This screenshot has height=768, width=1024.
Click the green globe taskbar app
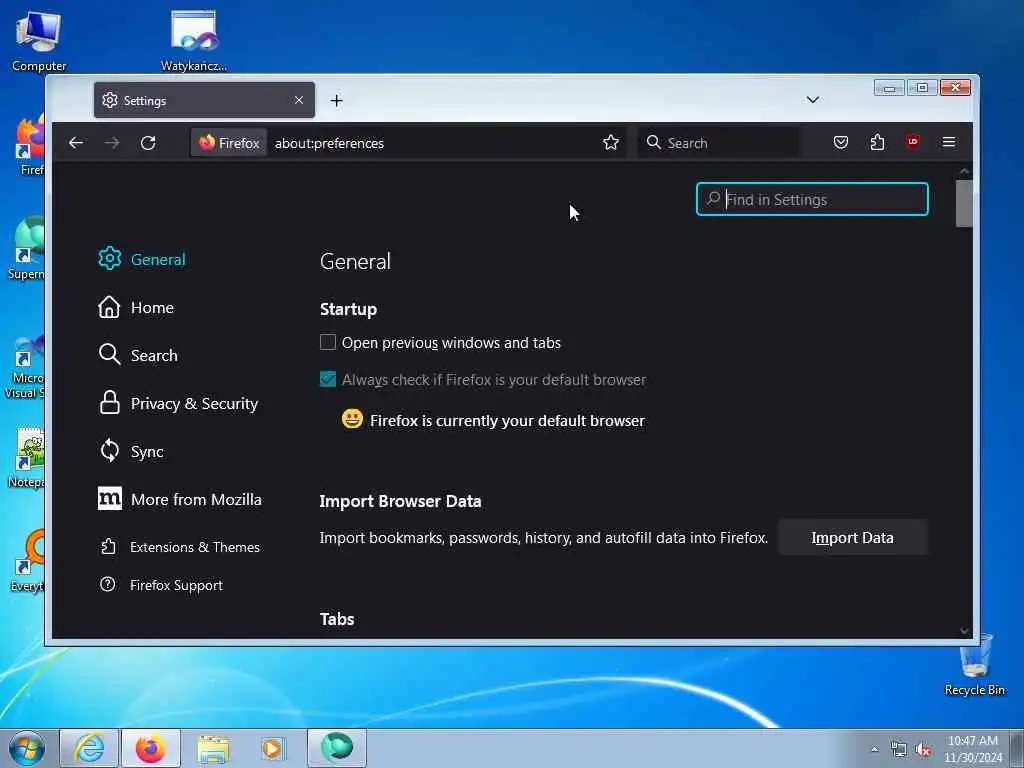click(x=336, y=748)
